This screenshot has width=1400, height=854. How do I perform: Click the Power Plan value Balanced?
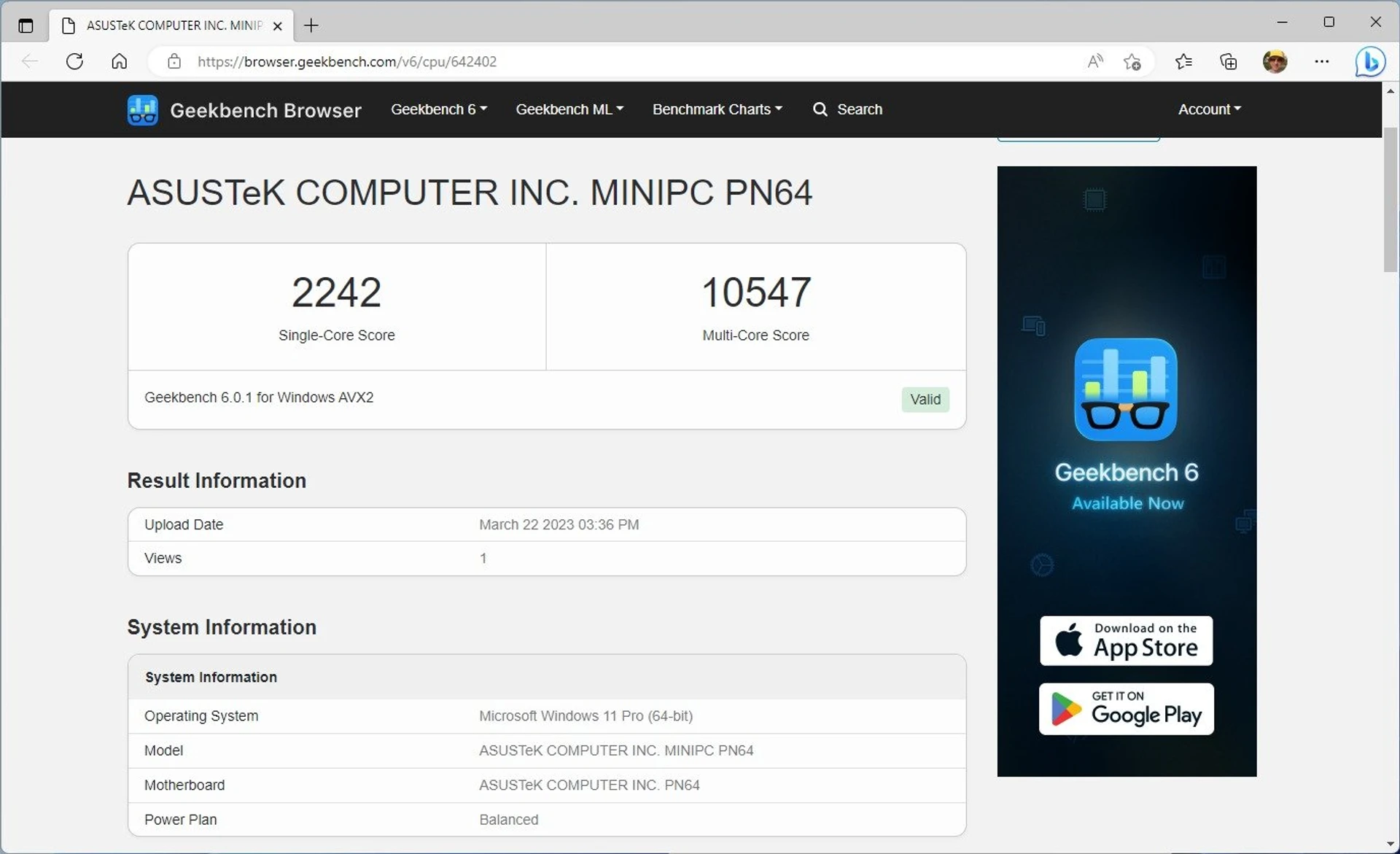pyautogui.click(x=508, y=820)
